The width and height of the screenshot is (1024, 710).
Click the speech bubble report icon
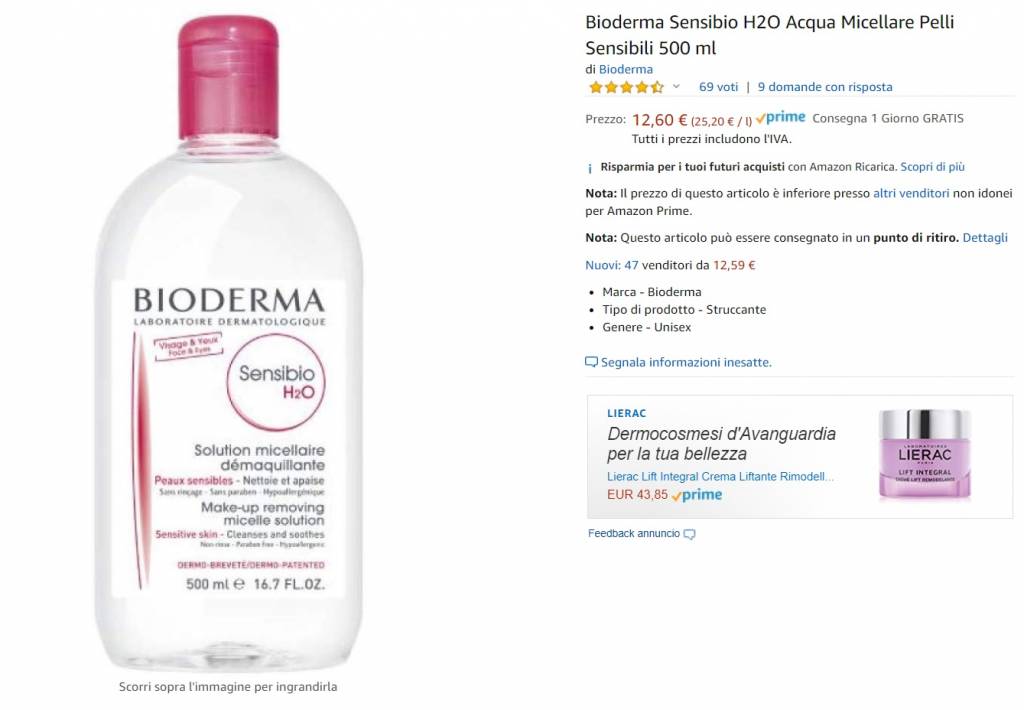591,362
